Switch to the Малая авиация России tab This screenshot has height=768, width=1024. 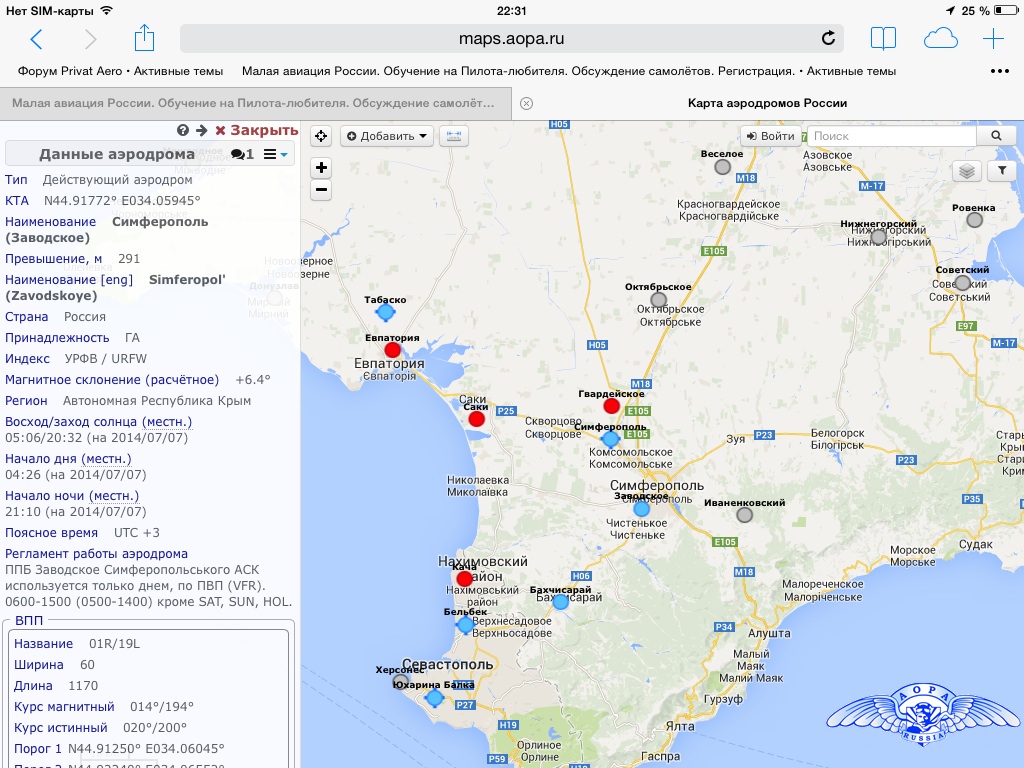(x=253, y=103)
